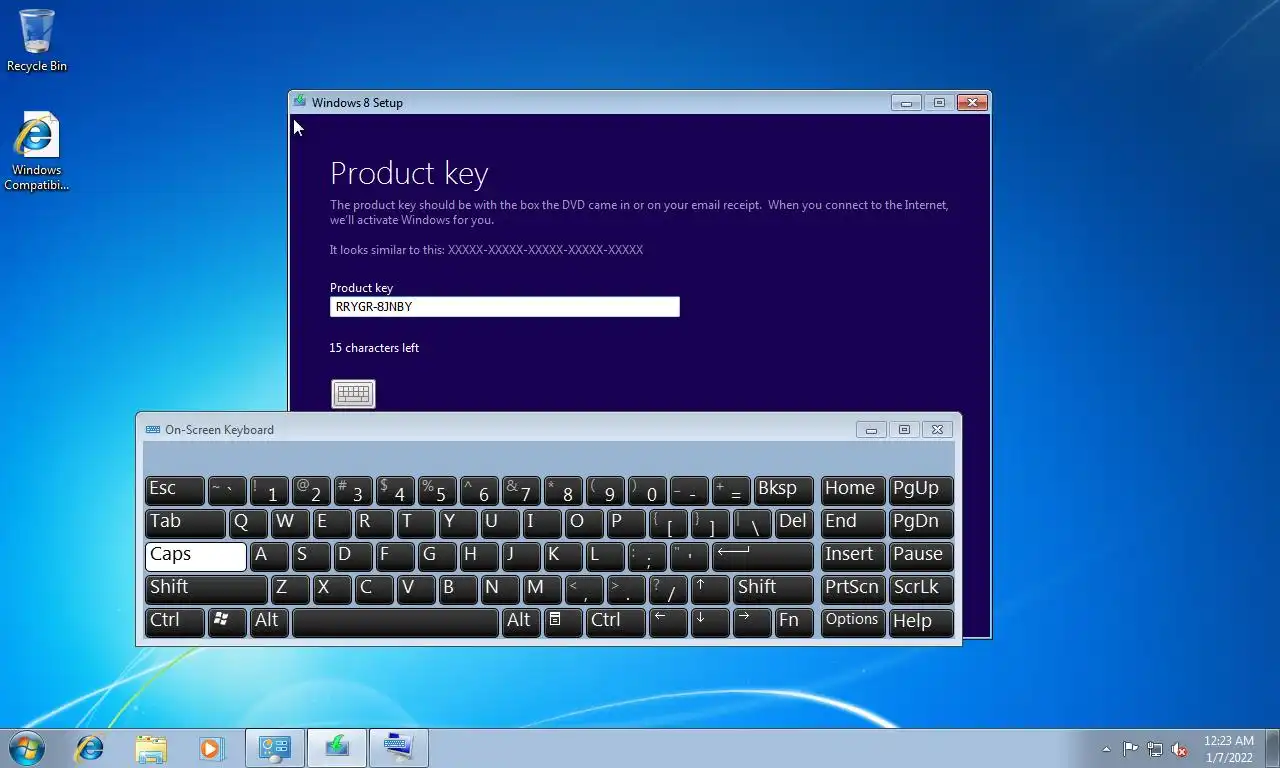Toggle the left Alt key

coord(269,622)
